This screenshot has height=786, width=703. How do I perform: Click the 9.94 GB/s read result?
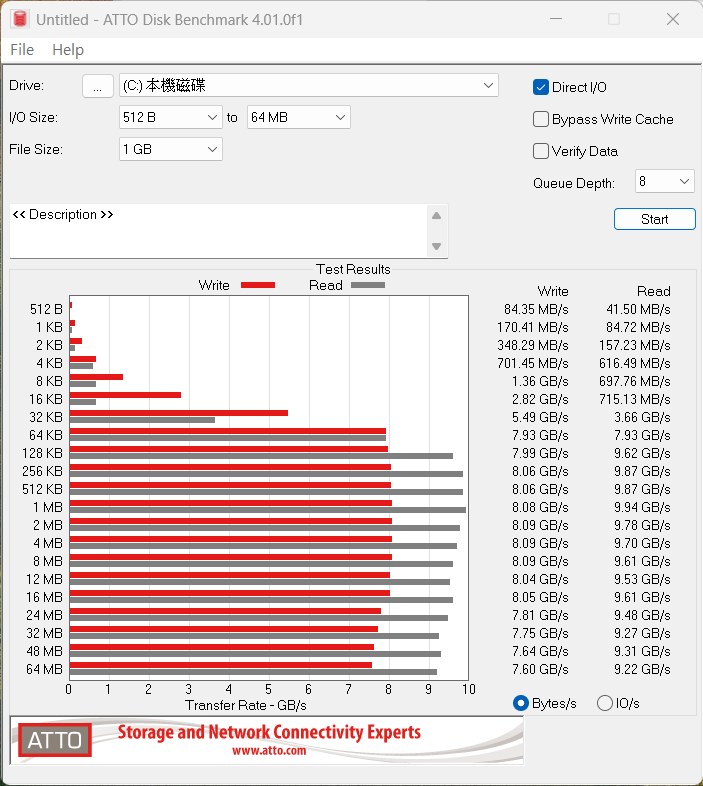pyautogui.click(x=642, y=507)
